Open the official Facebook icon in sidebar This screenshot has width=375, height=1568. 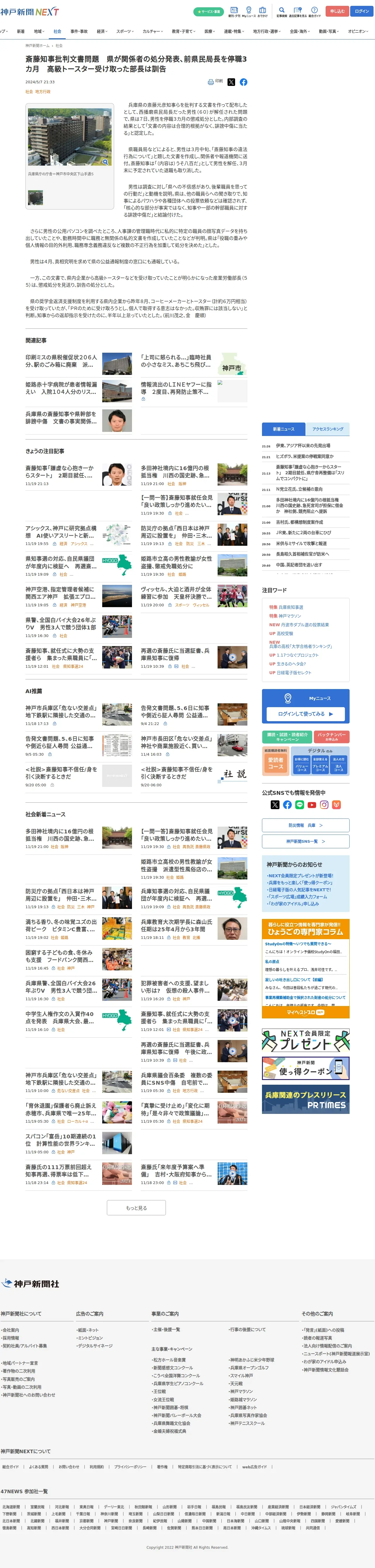pyautogui.click(x=287, y=805)
